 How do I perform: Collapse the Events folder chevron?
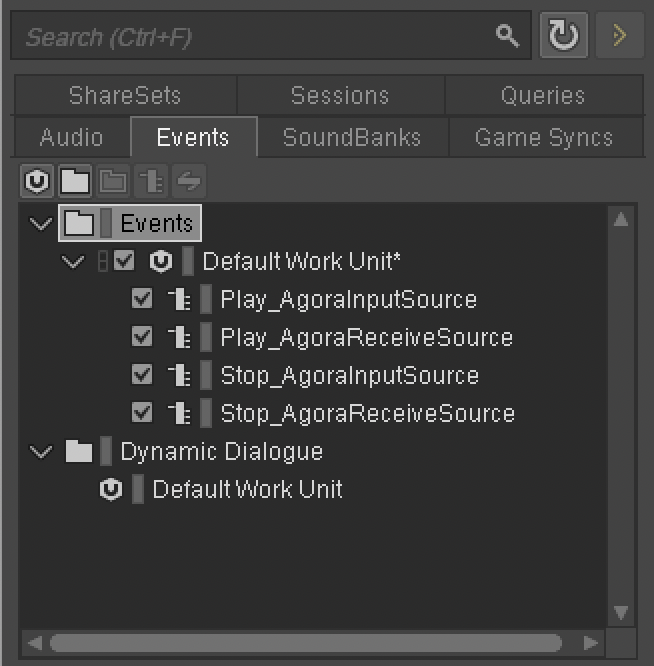[x=41, y=223]
